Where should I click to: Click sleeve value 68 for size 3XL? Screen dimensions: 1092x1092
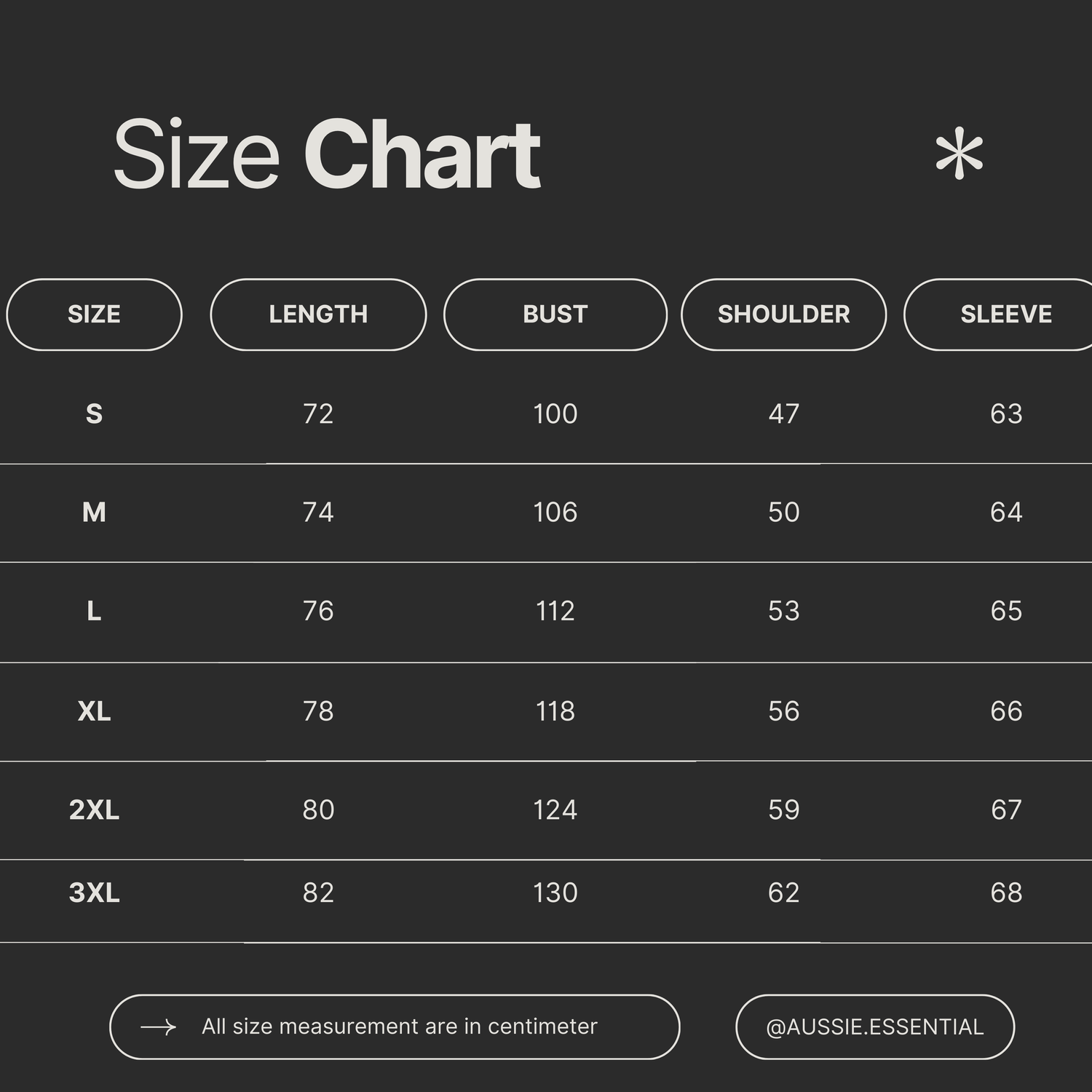1005,893
